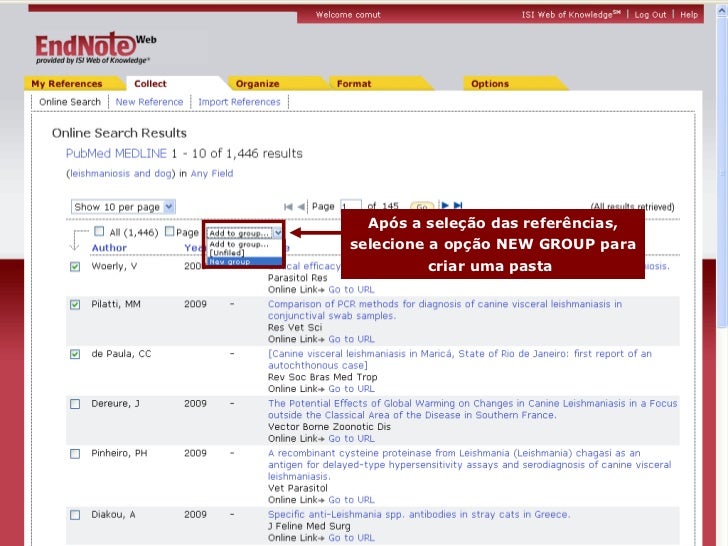
Task: Click Log Out in the header
Action: coord(650,15)
